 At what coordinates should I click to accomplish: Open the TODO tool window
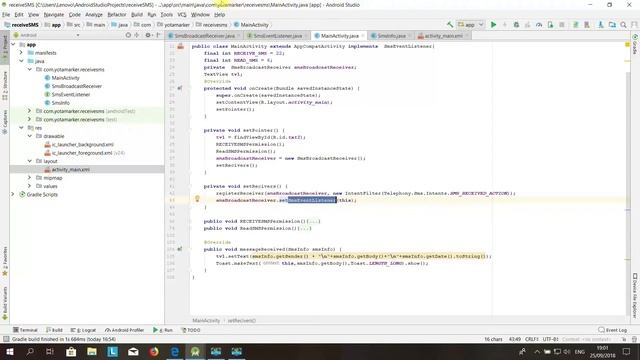click(x=191, y=330)
